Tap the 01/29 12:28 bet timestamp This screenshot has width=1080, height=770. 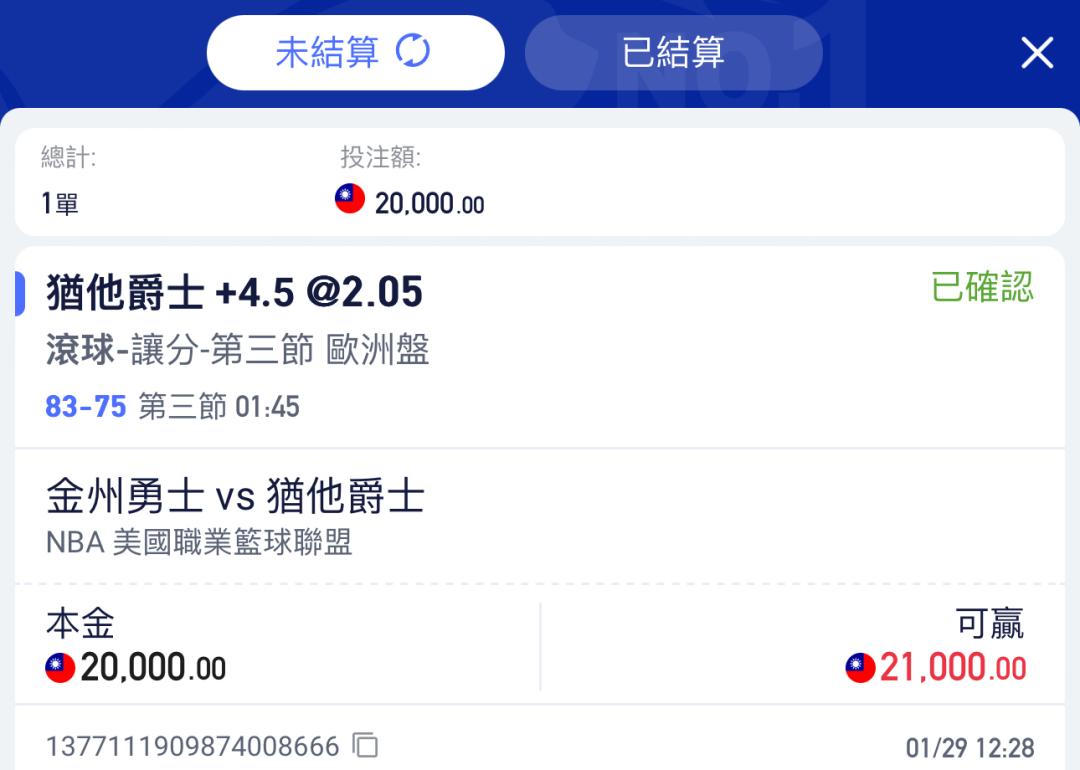[x=970, y=748]
